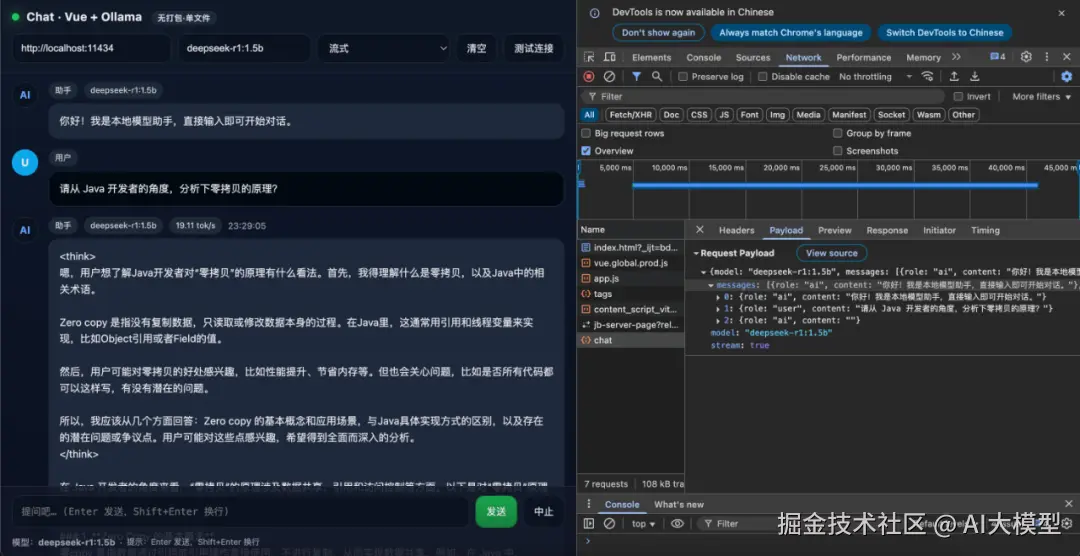1080x556 pixels.
Task: Enable Disable cache checkbox
Action: coord(762,76)
